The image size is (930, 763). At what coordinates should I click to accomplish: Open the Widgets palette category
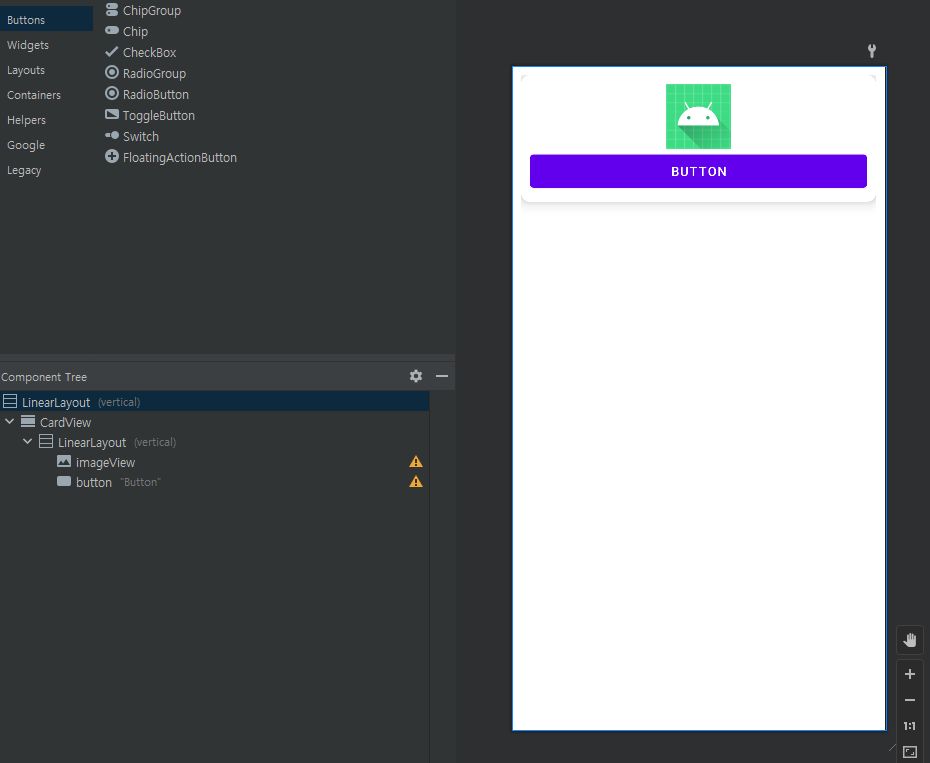(28, 45)
